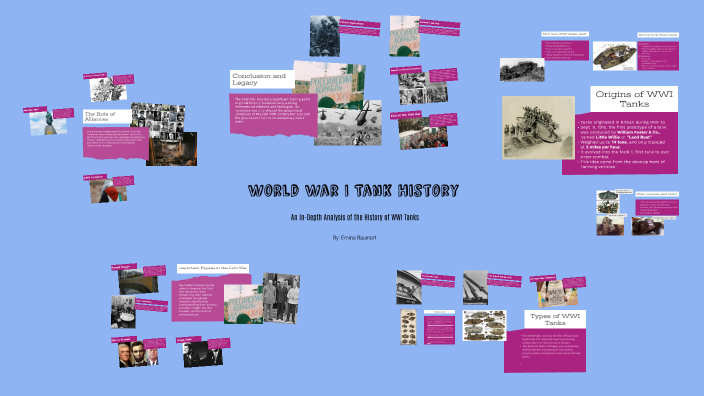Click the building facade black-and-white photo
The image size is (704, 396).
[x=409, y=287]
